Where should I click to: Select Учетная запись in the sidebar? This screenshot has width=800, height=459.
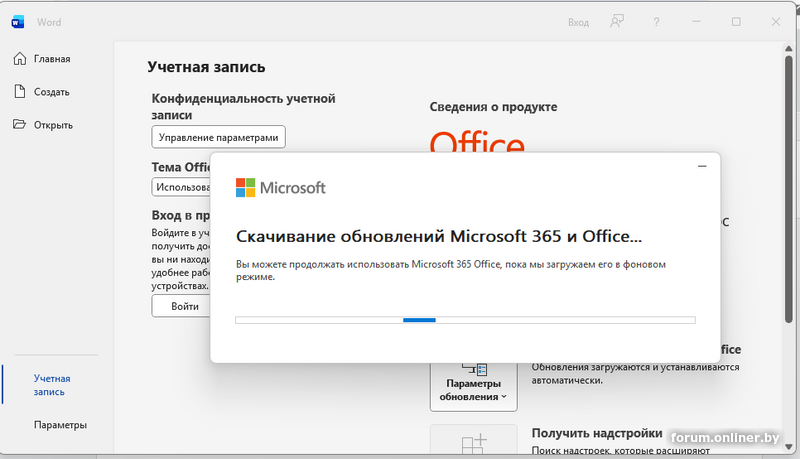[x=52, y=385]
